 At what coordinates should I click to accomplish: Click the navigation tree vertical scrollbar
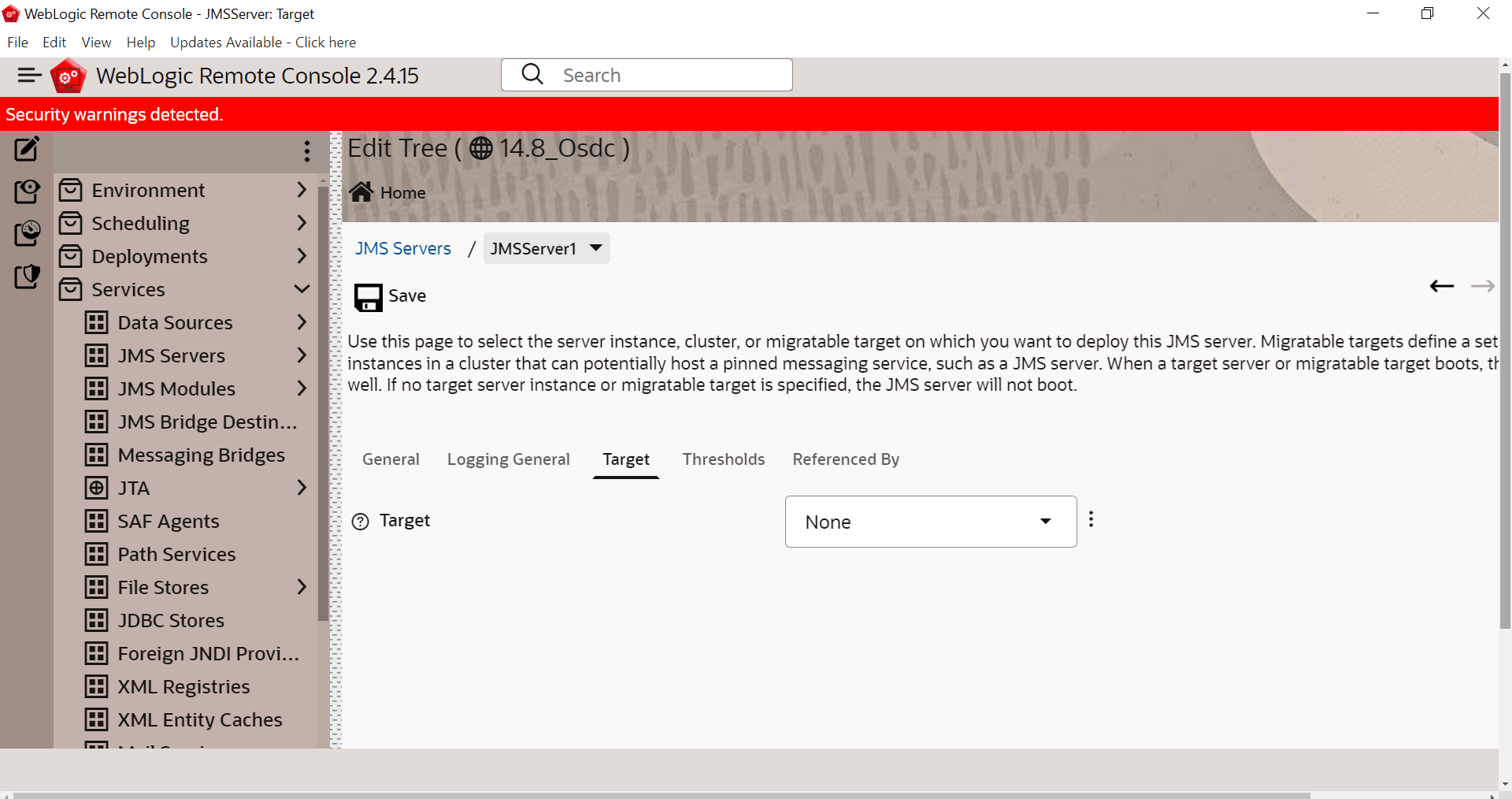pos(323,403)
